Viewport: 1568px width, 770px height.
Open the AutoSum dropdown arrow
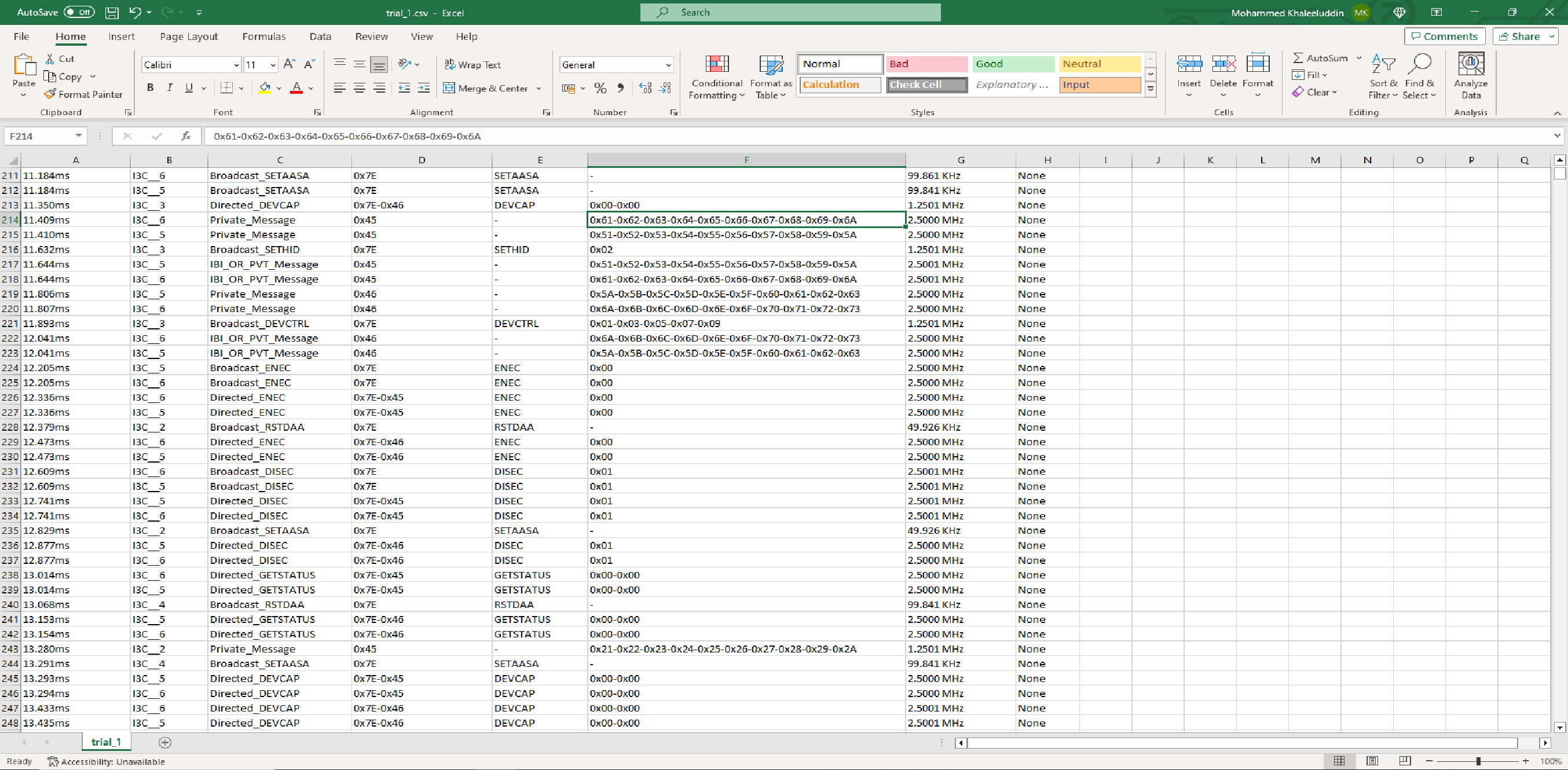click(x=1358, y=58)
